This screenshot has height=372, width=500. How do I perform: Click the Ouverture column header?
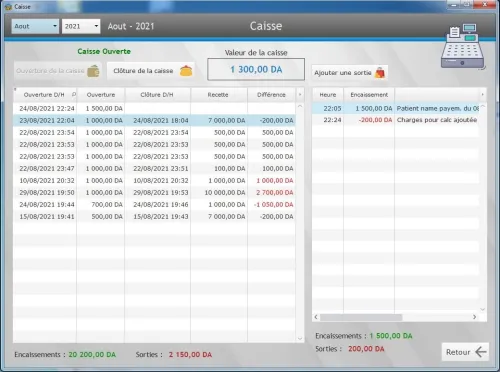[x=101, y=95]
